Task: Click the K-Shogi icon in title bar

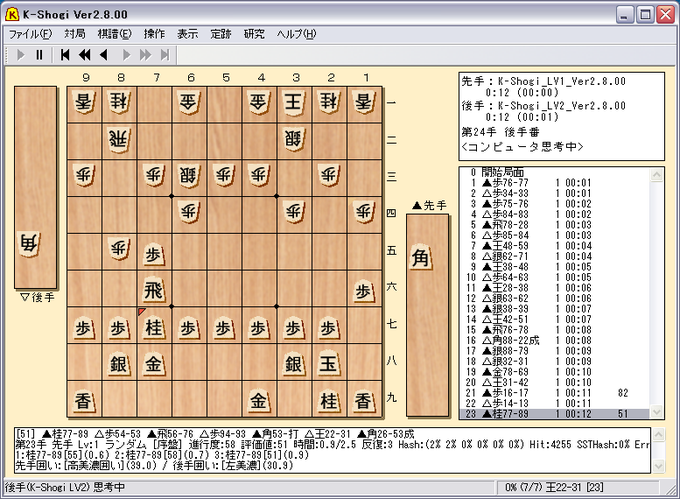Action: tap(12, 14)
